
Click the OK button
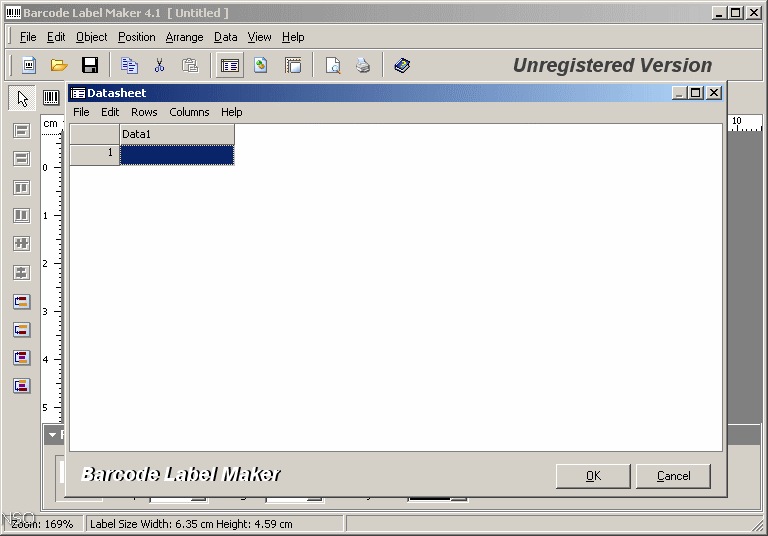(593, 476)
